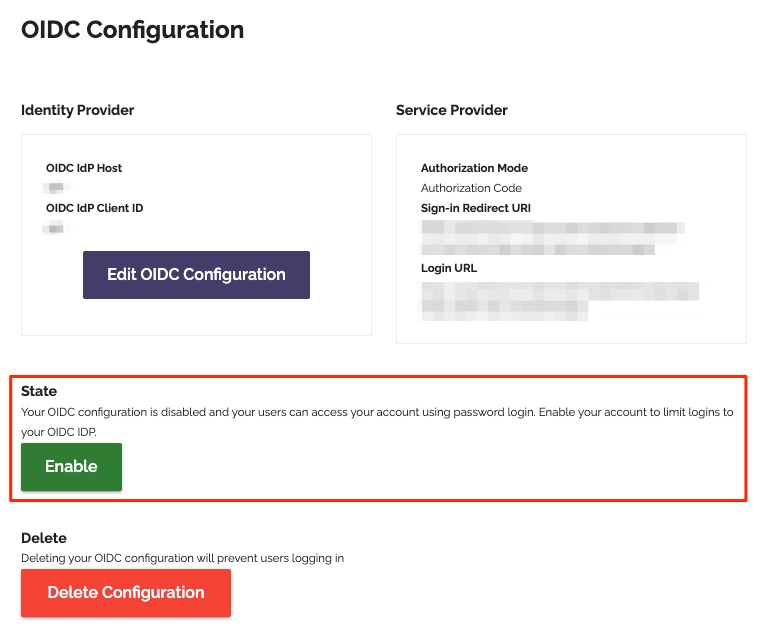Select the Authorization Code value text

click(x=471, y=188)
